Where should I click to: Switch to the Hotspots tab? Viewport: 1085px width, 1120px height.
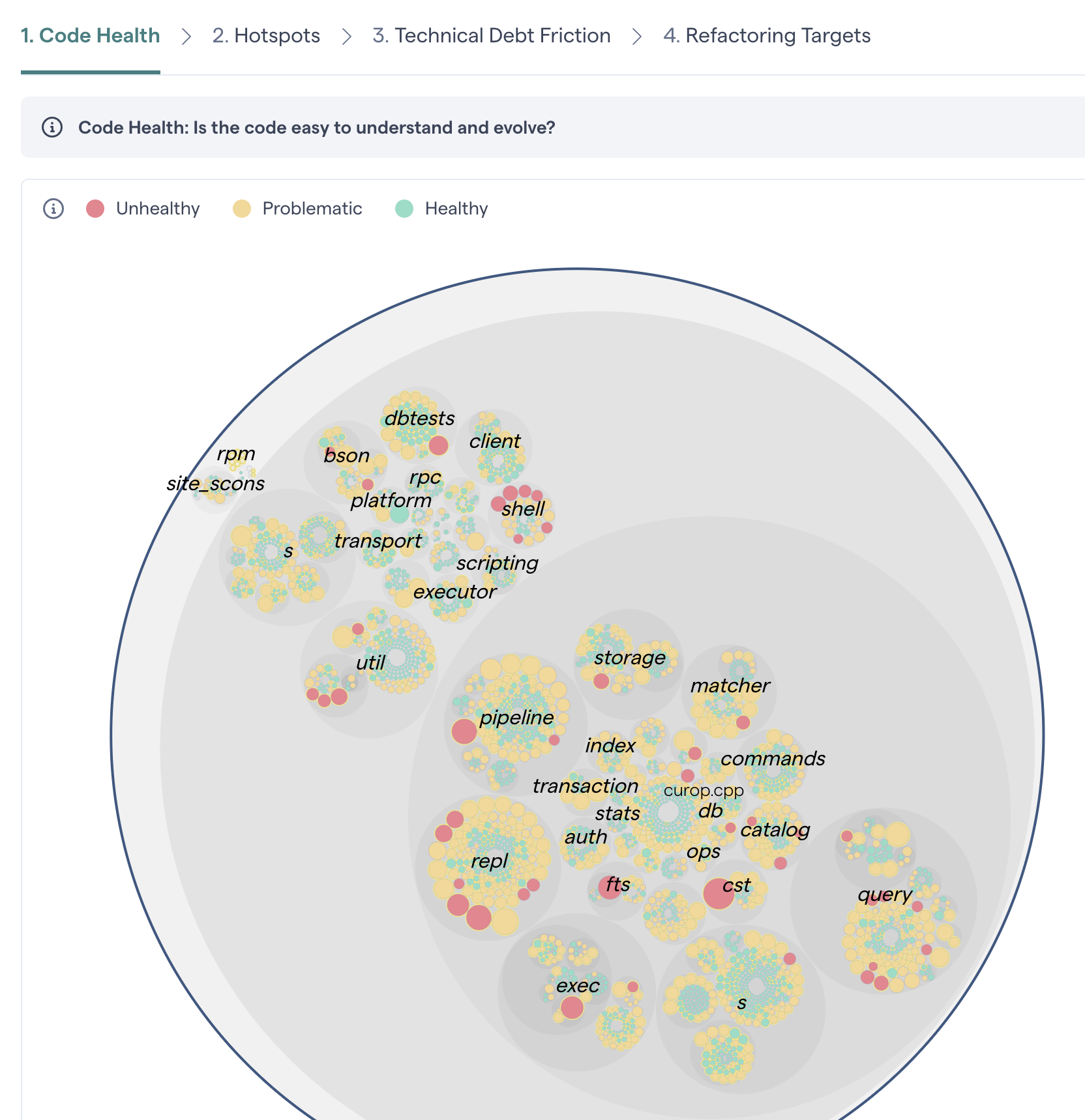coord(266,35)
